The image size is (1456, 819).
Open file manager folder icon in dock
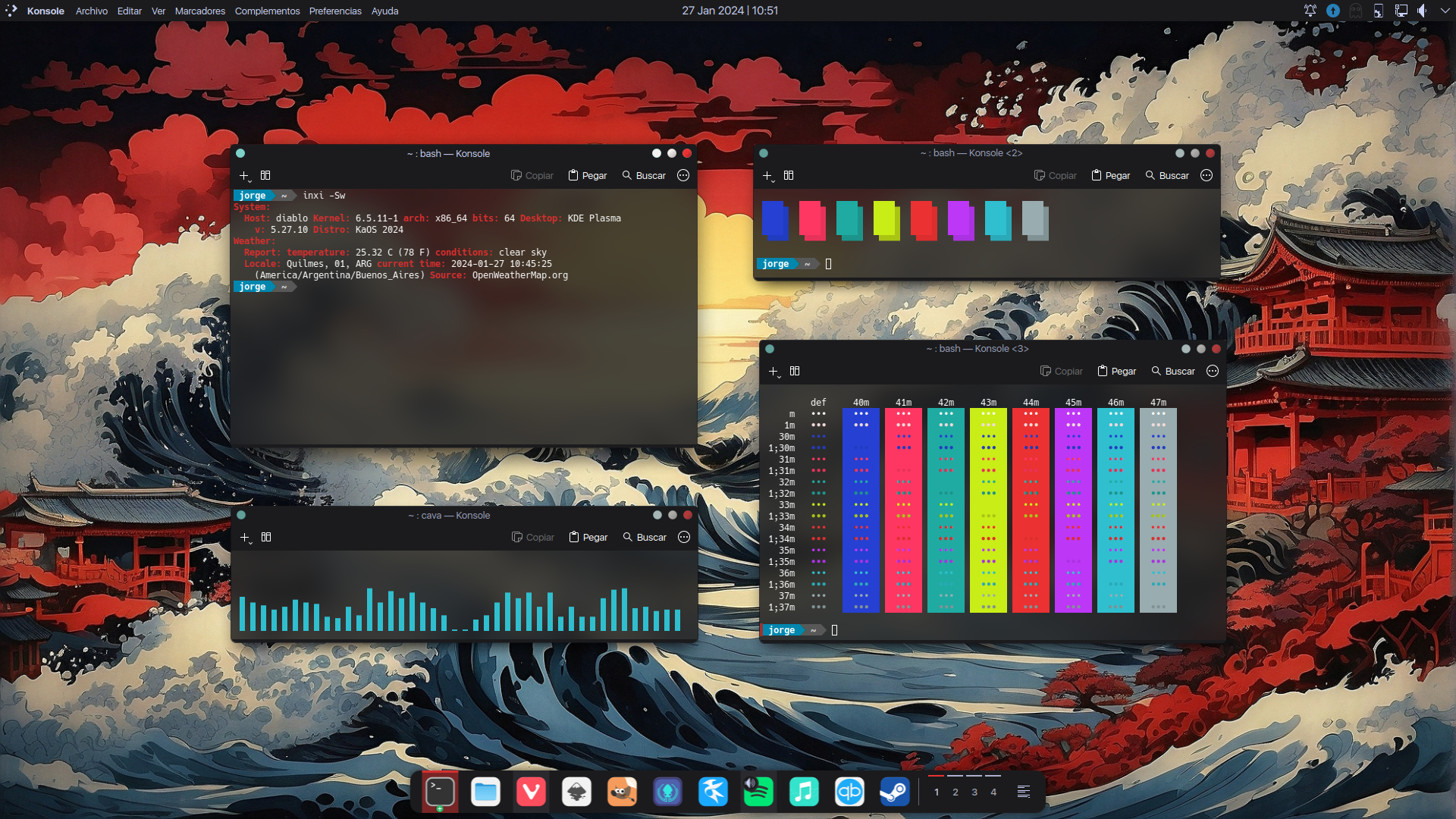(x=485, y=792)
